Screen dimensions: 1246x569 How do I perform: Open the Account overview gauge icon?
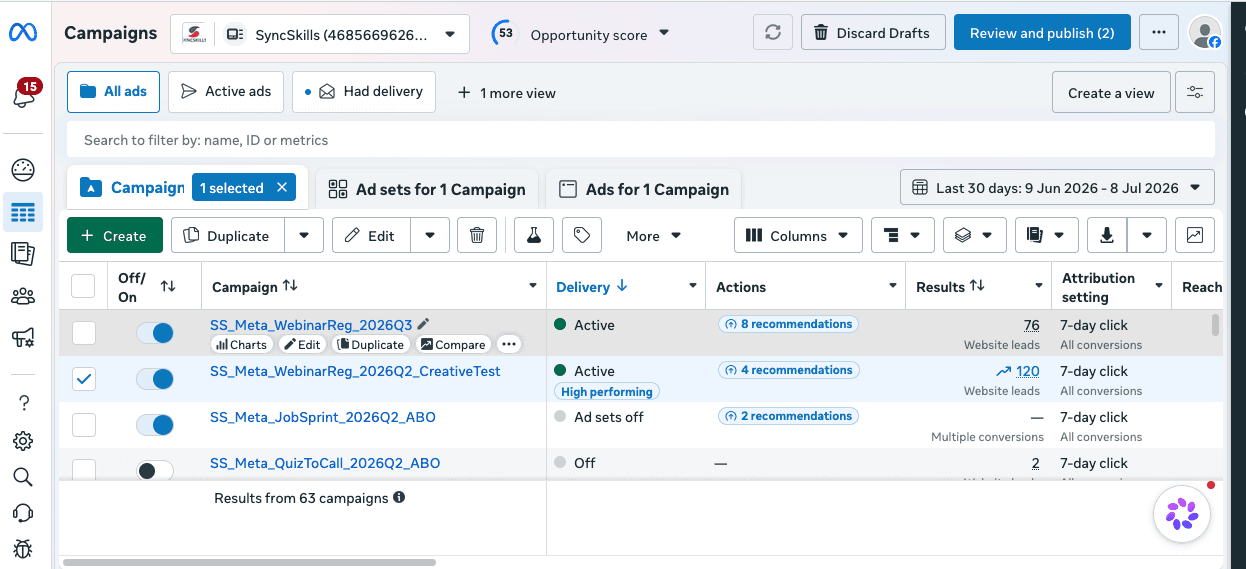(23, 170)
